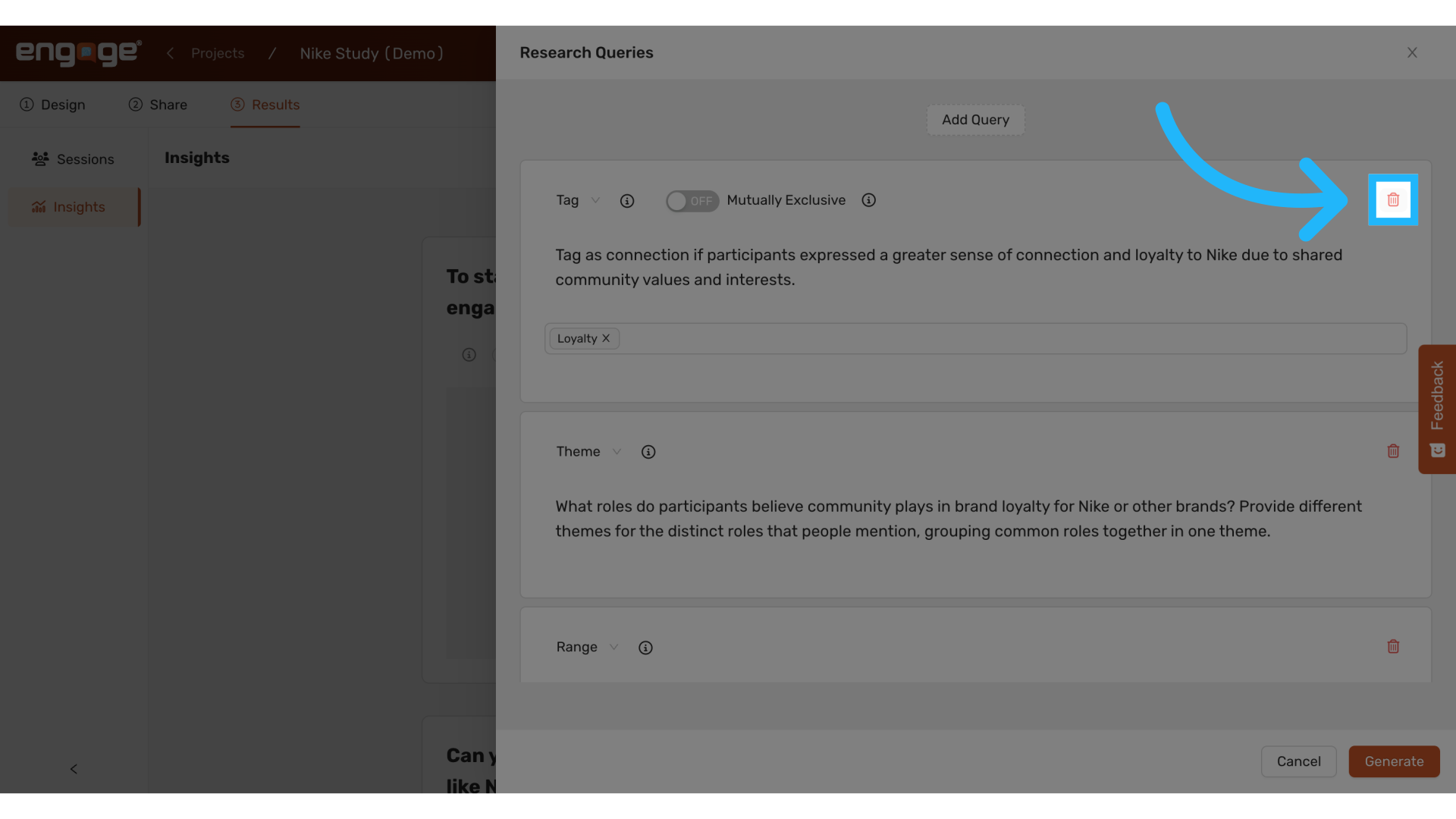The image size is (1456, 819).
Task: Select Insights in the sidebar
Action: [74, 207]
